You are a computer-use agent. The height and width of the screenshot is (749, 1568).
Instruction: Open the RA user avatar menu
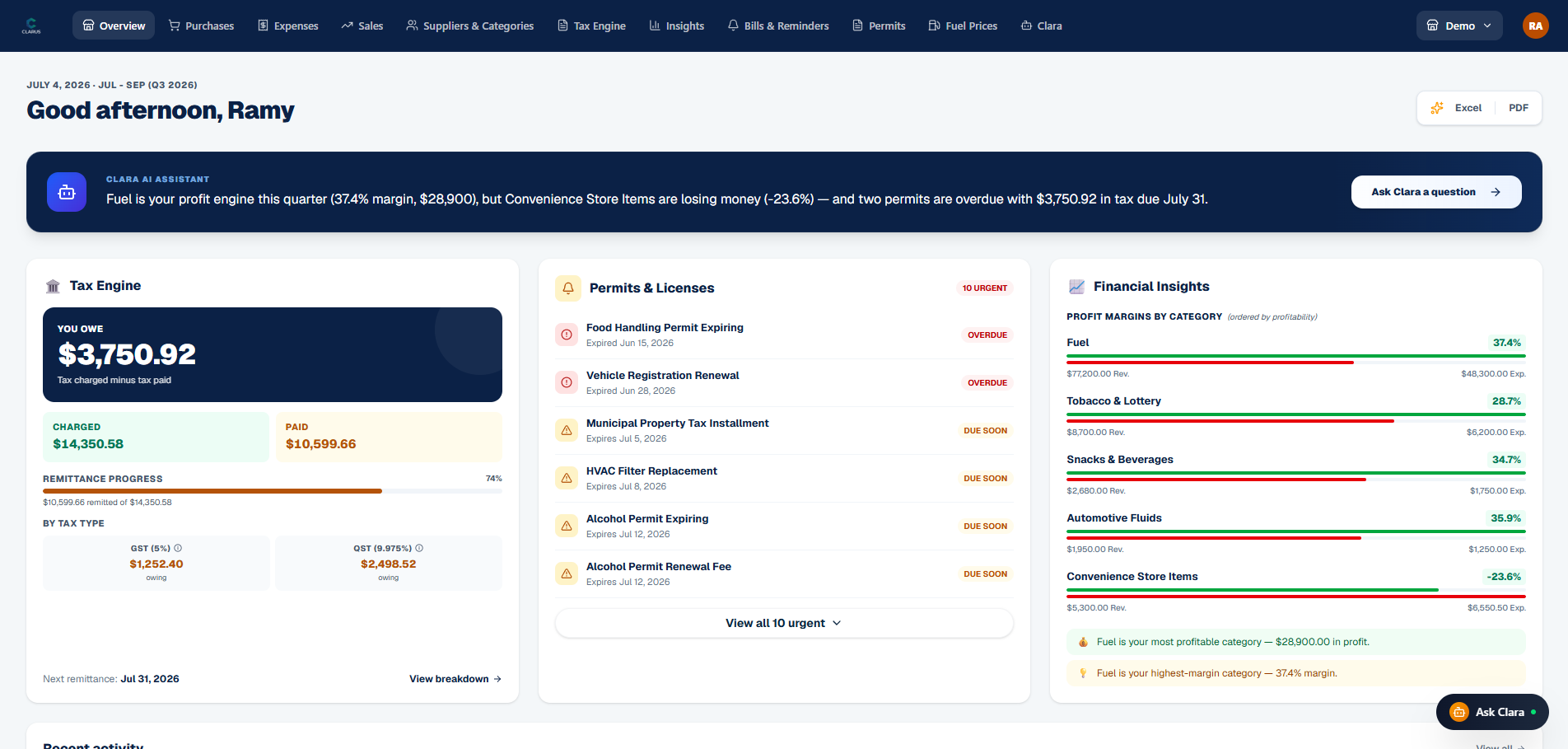(1535, 26)
